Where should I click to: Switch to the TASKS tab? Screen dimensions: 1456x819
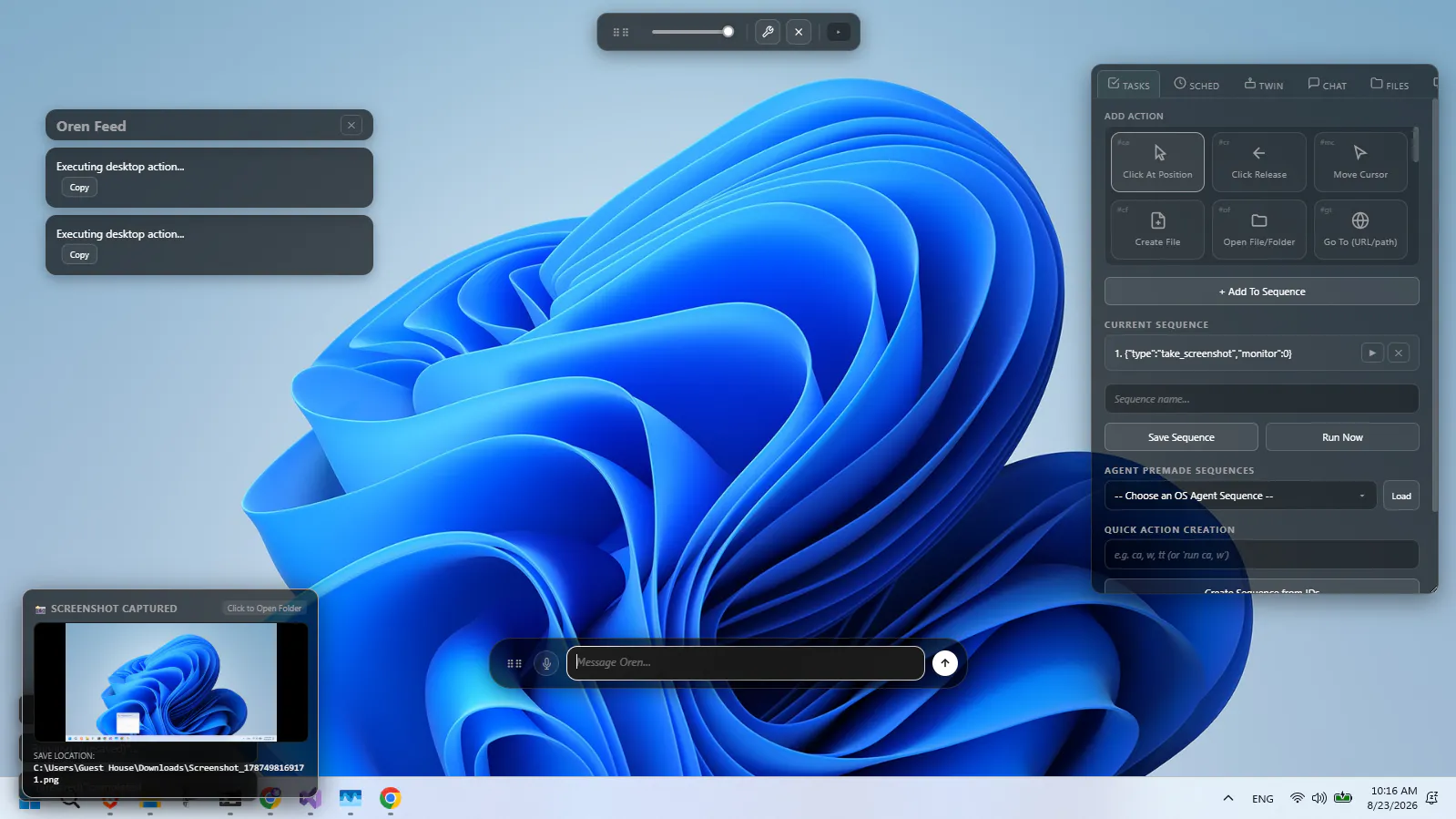pos(1128,85)
